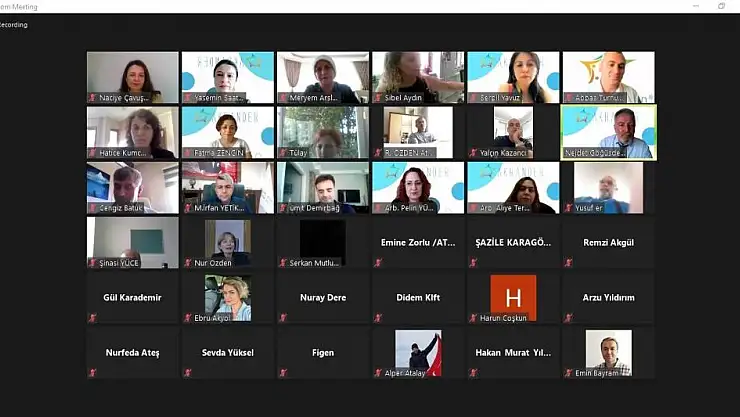Select Arzu Yıldırım's name tile
The image size is (740, 417).
click(608, 297)
